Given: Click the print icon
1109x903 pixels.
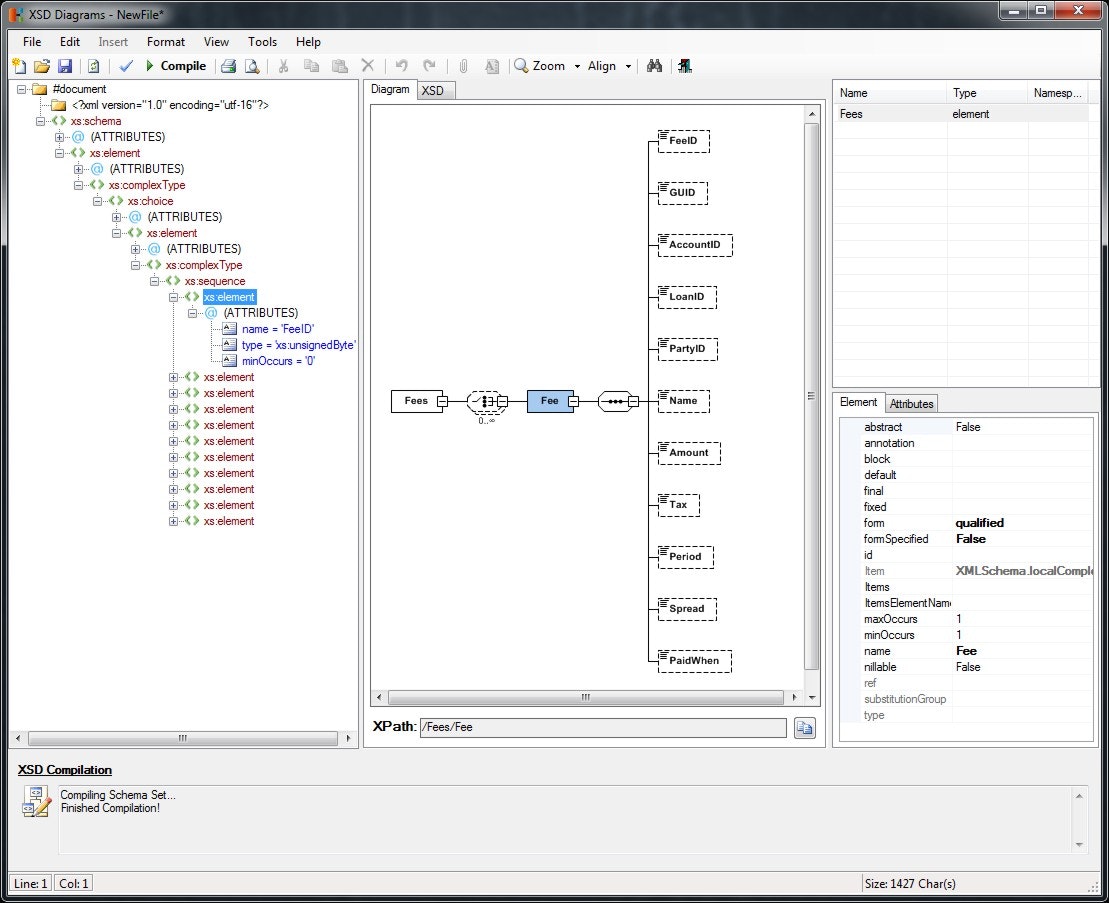Looking at the screenshot, I should 229,65.
